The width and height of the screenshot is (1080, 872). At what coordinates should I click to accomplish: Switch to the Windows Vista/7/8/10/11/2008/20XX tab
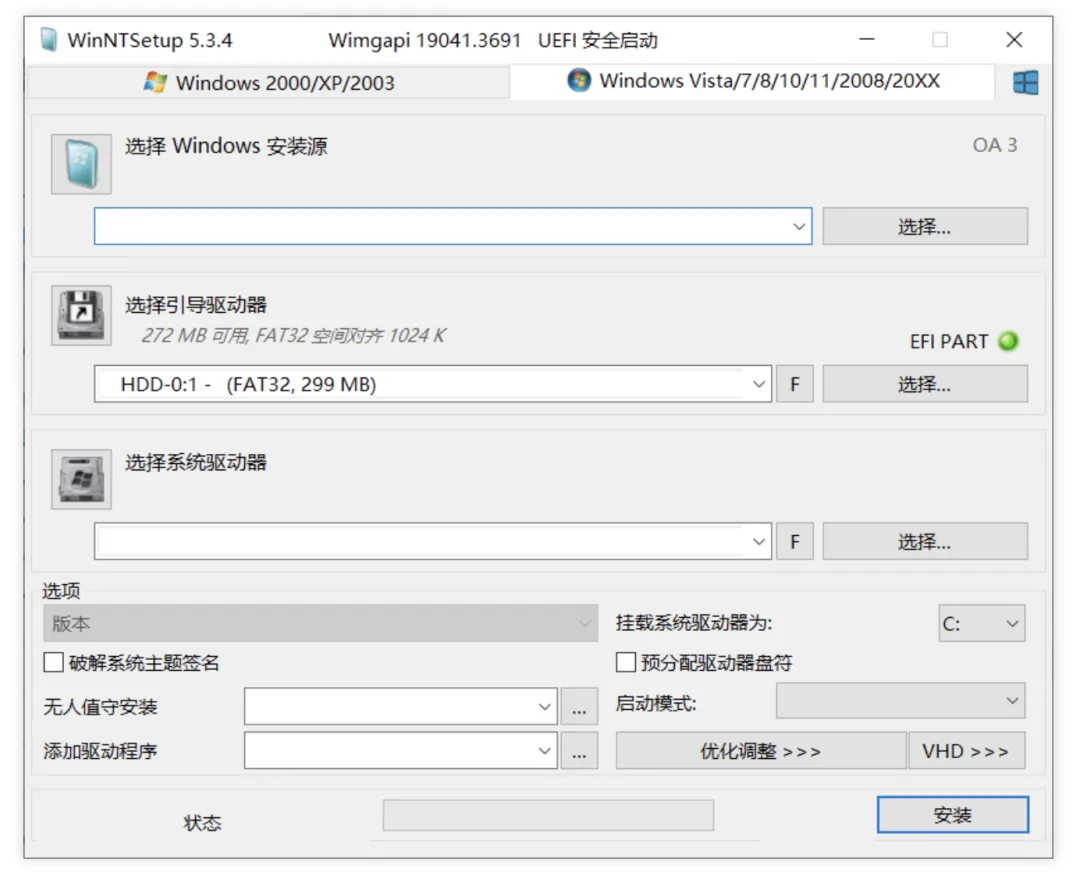pos(752,81)
